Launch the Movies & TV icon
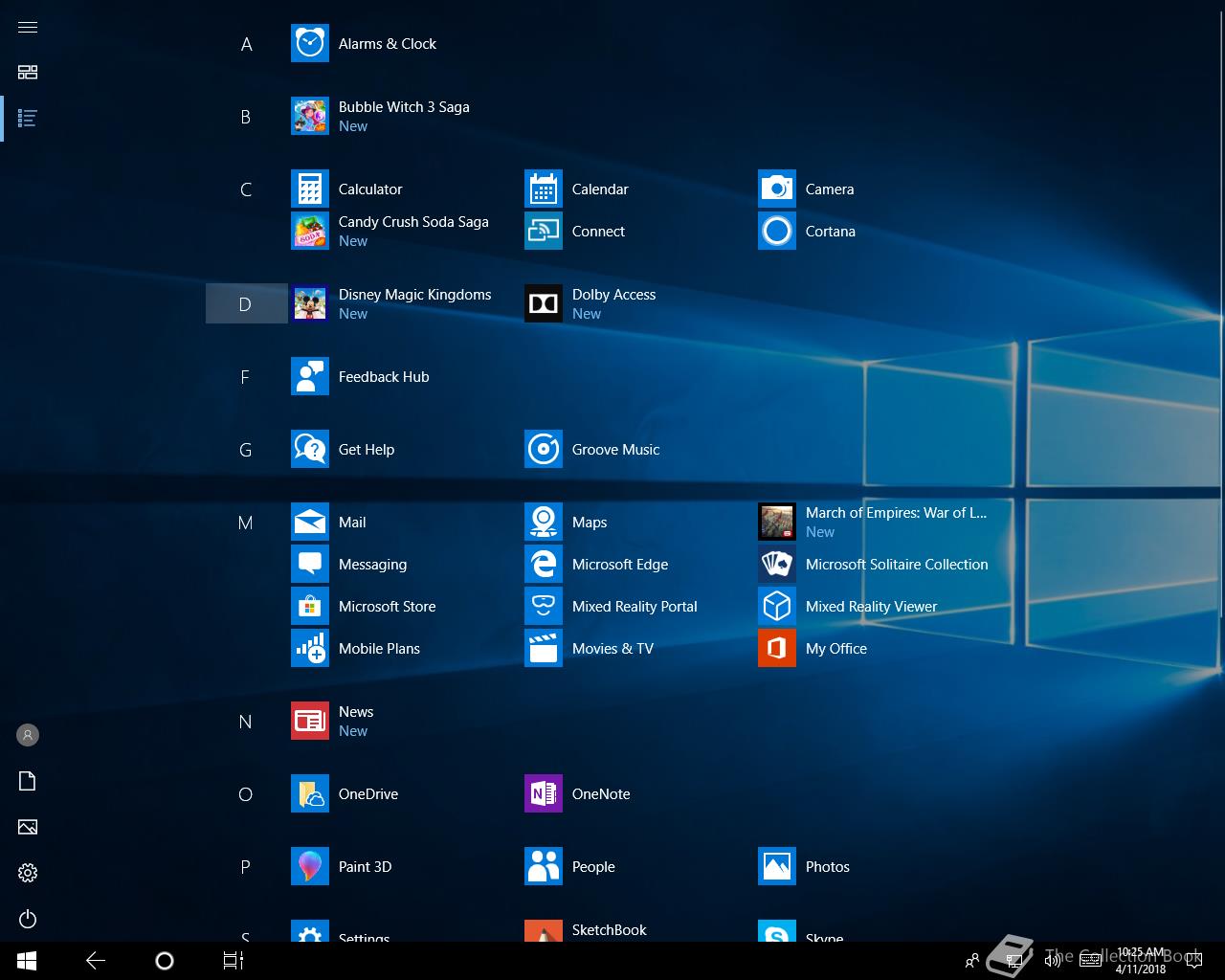Viewport: 1225px width, 980px height. click(544, 649)
